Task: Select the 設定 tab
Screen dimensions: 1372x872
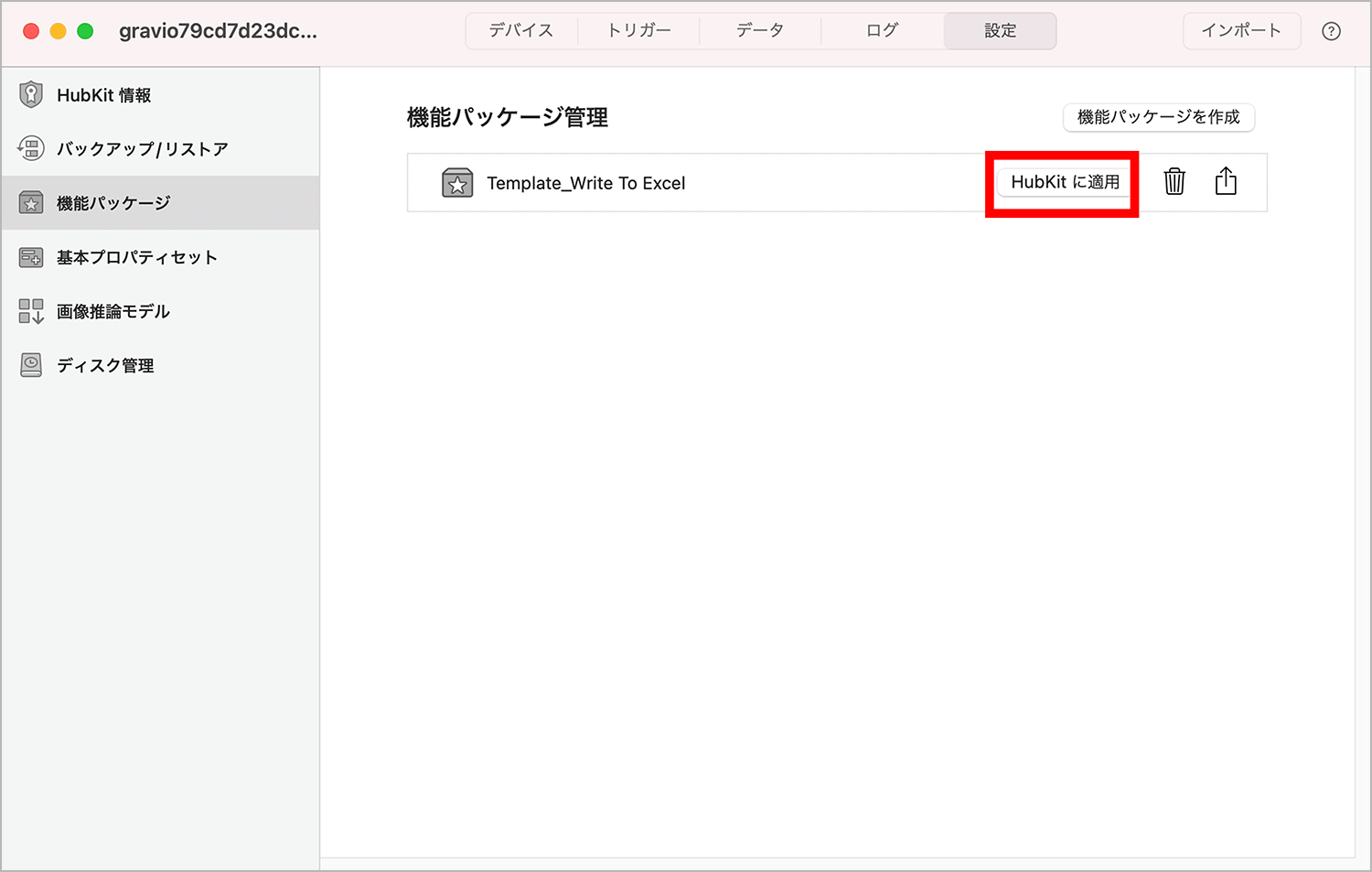Action: [1000, 30]
